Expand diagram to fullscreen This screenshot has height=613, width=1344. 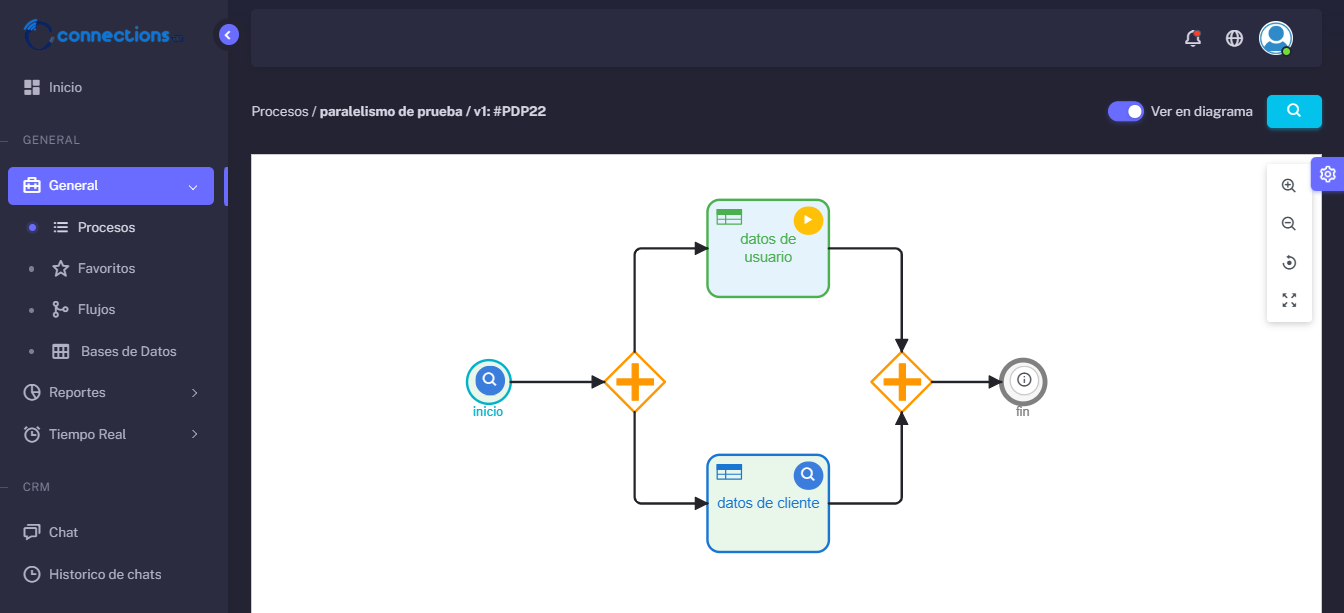[x=1289, y=300]
